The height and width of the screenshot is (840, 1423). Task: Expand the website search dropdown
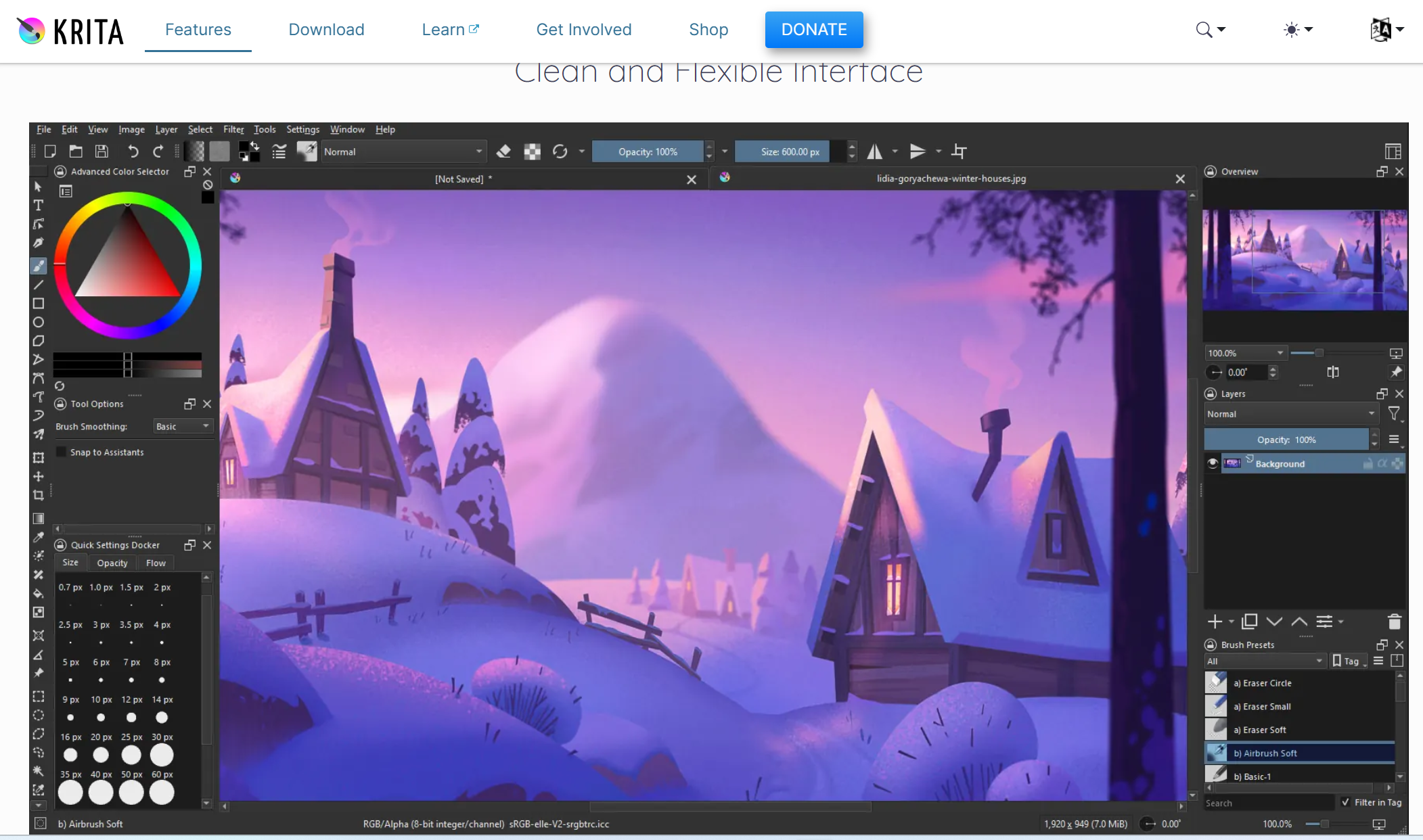1211,30
